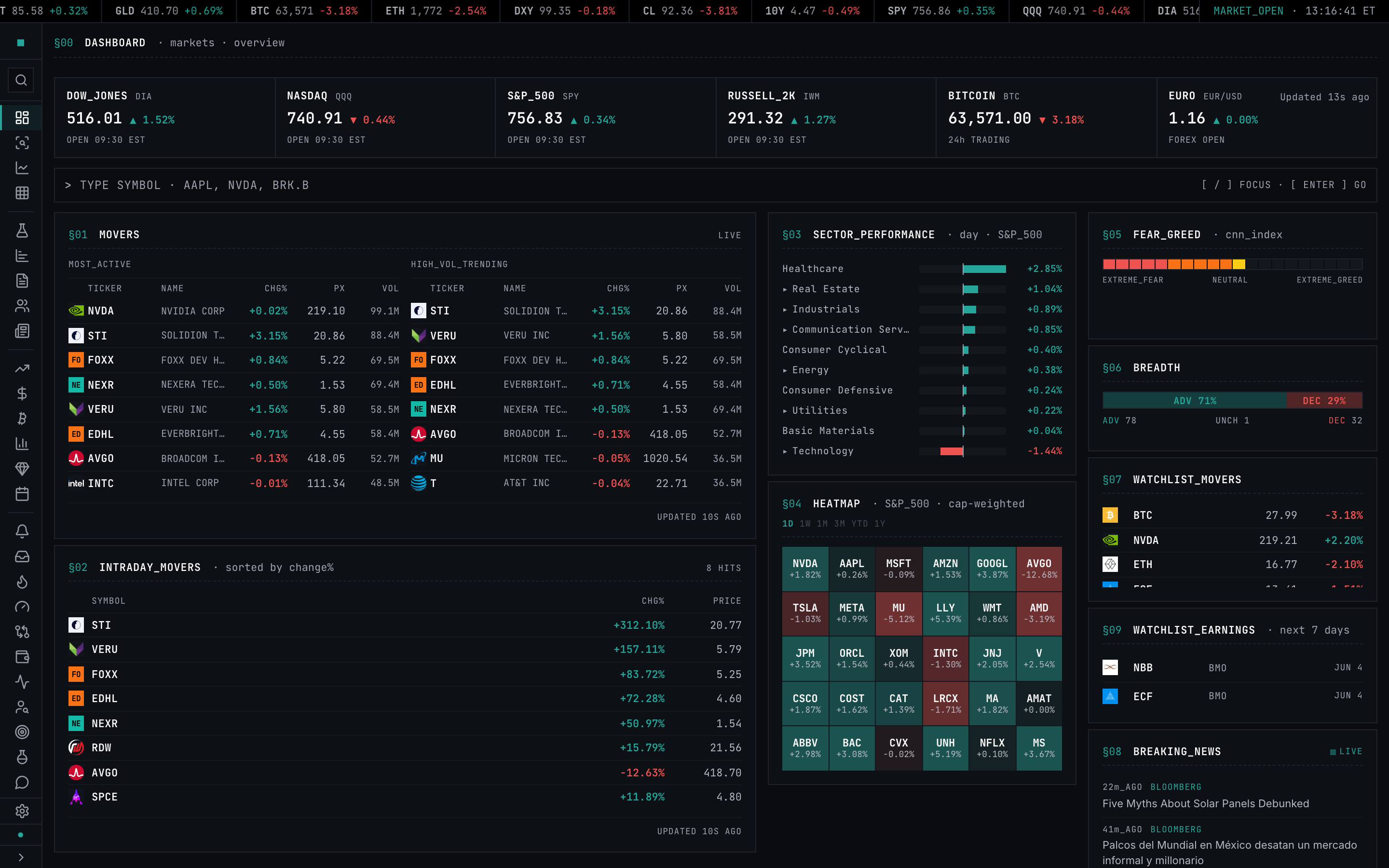
Task: Select the dashboard grid icon in the sidebar
Action: click(22, 118)
